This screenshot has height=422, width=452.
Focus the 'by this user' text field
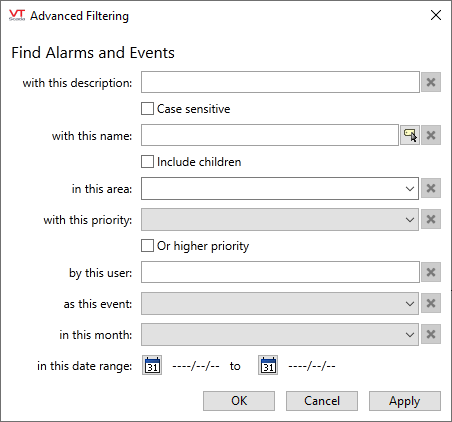pos(280,272)
